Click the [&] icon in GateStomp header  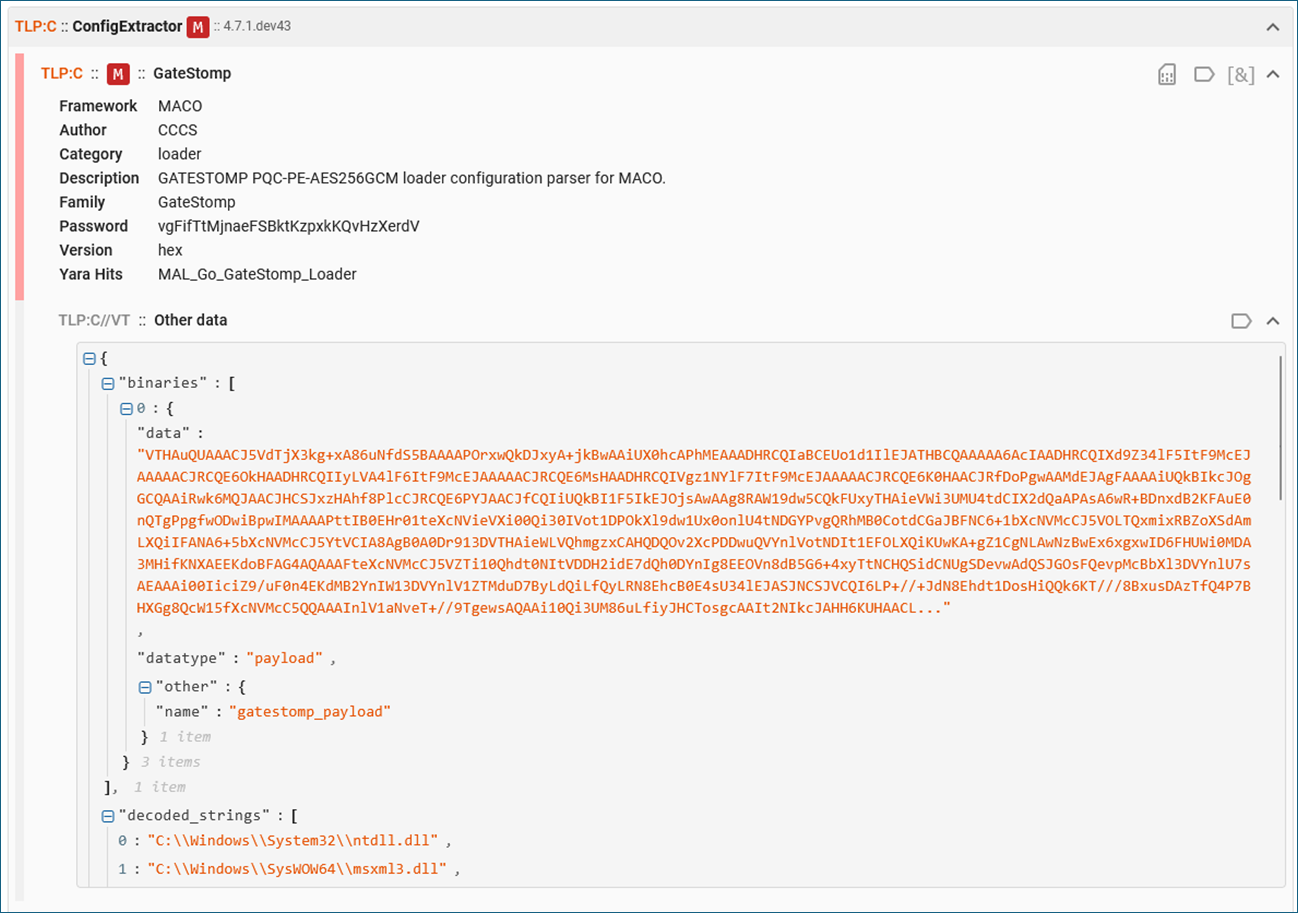click(x=1241, y=74)
